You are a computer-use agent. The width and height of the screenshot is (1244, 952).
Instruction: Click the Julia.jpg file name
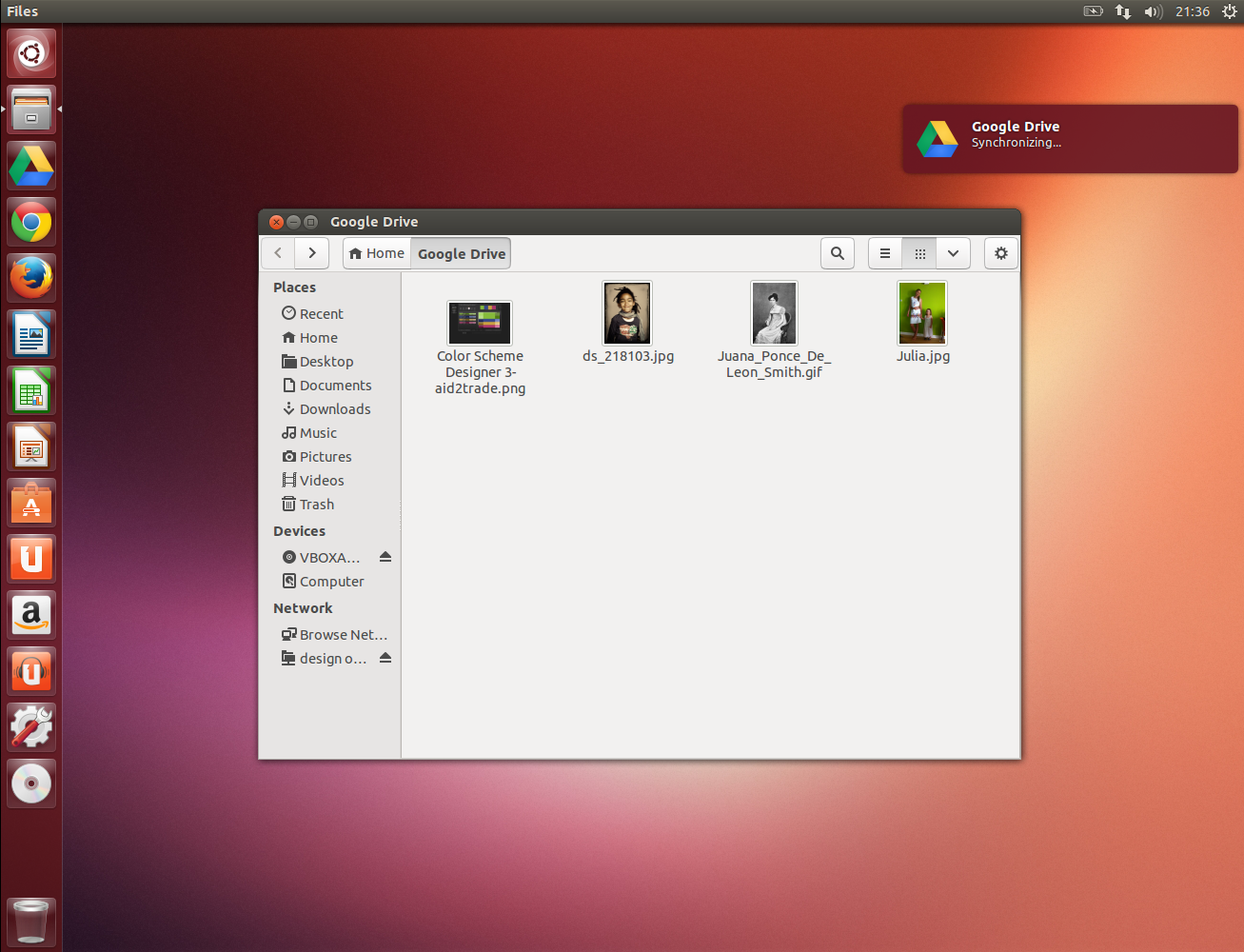coord(923,356)
